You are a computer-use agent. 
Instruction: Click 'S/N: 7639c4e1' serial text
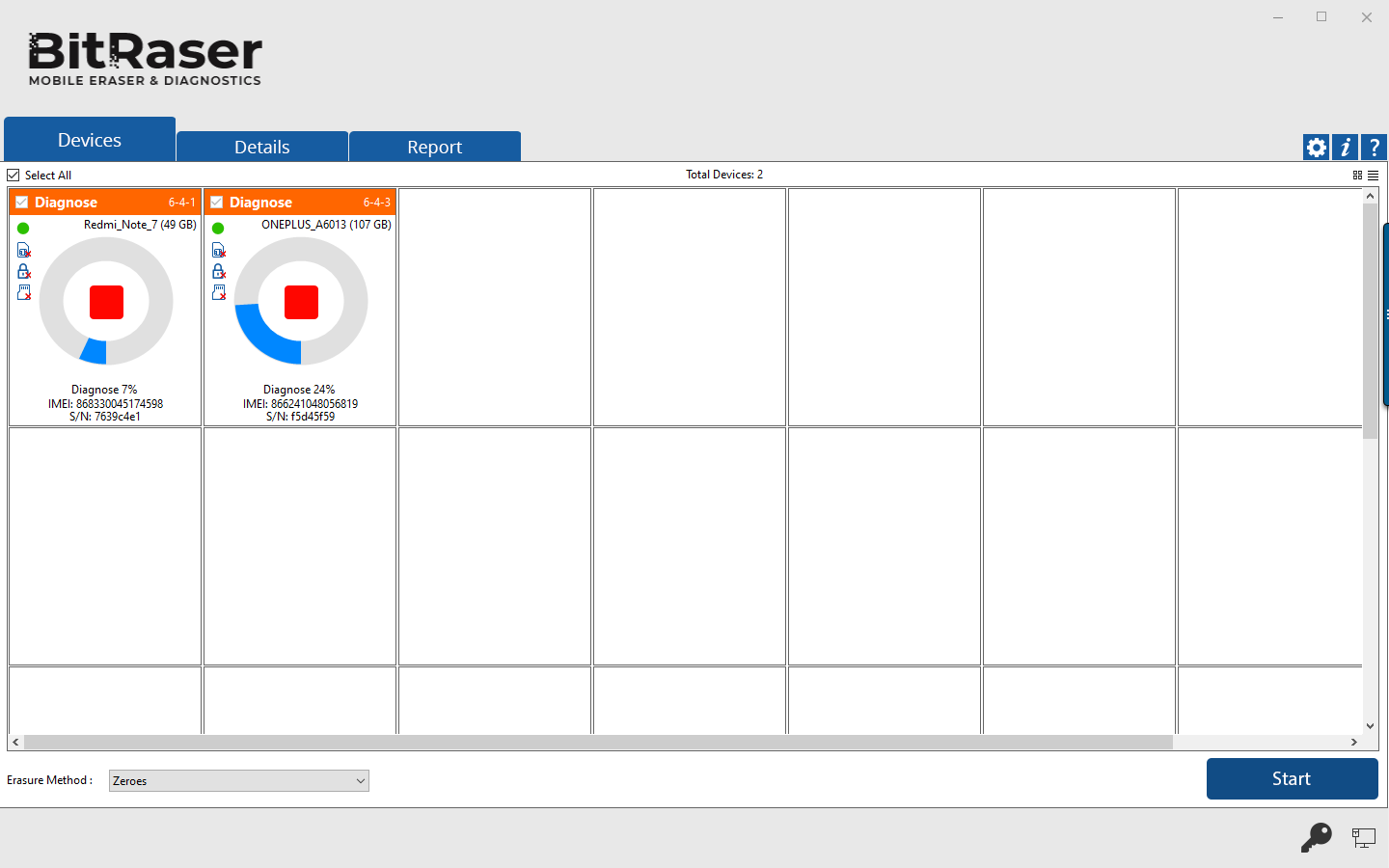pos(105,417)
